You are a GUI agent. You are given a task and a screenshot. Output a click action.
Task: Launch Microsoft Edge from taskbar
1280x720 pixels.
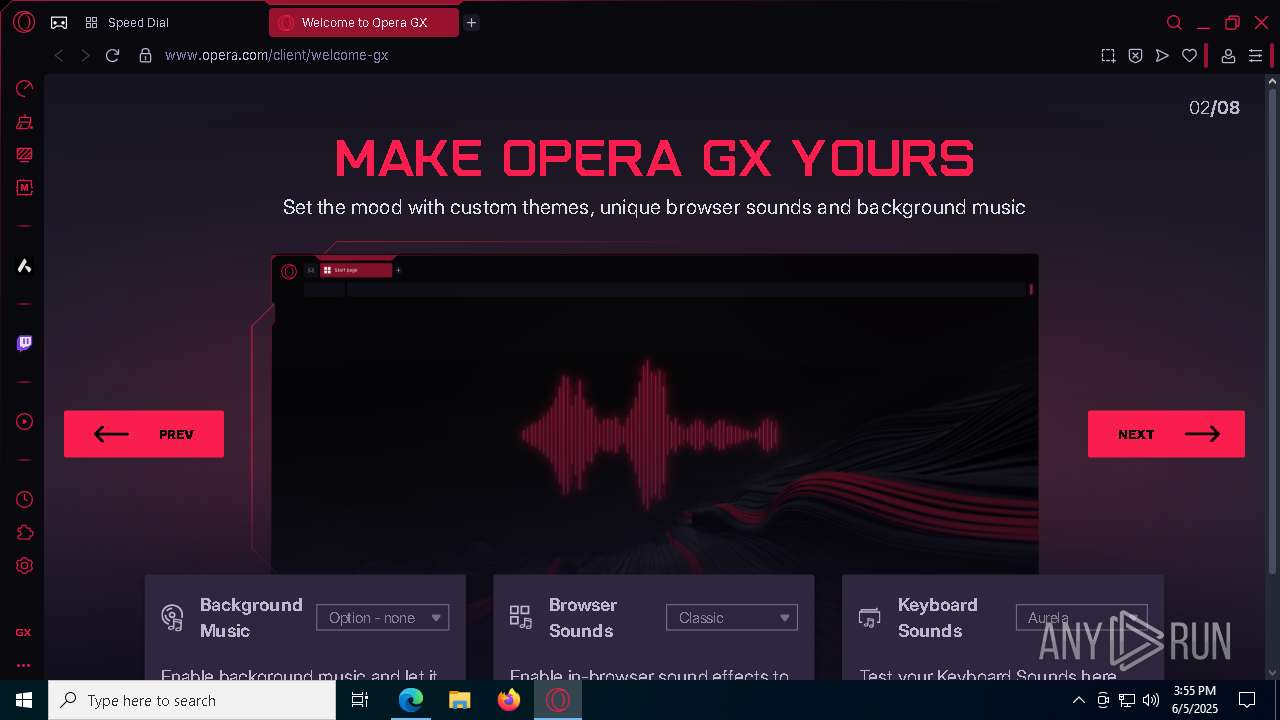[411, 700]
